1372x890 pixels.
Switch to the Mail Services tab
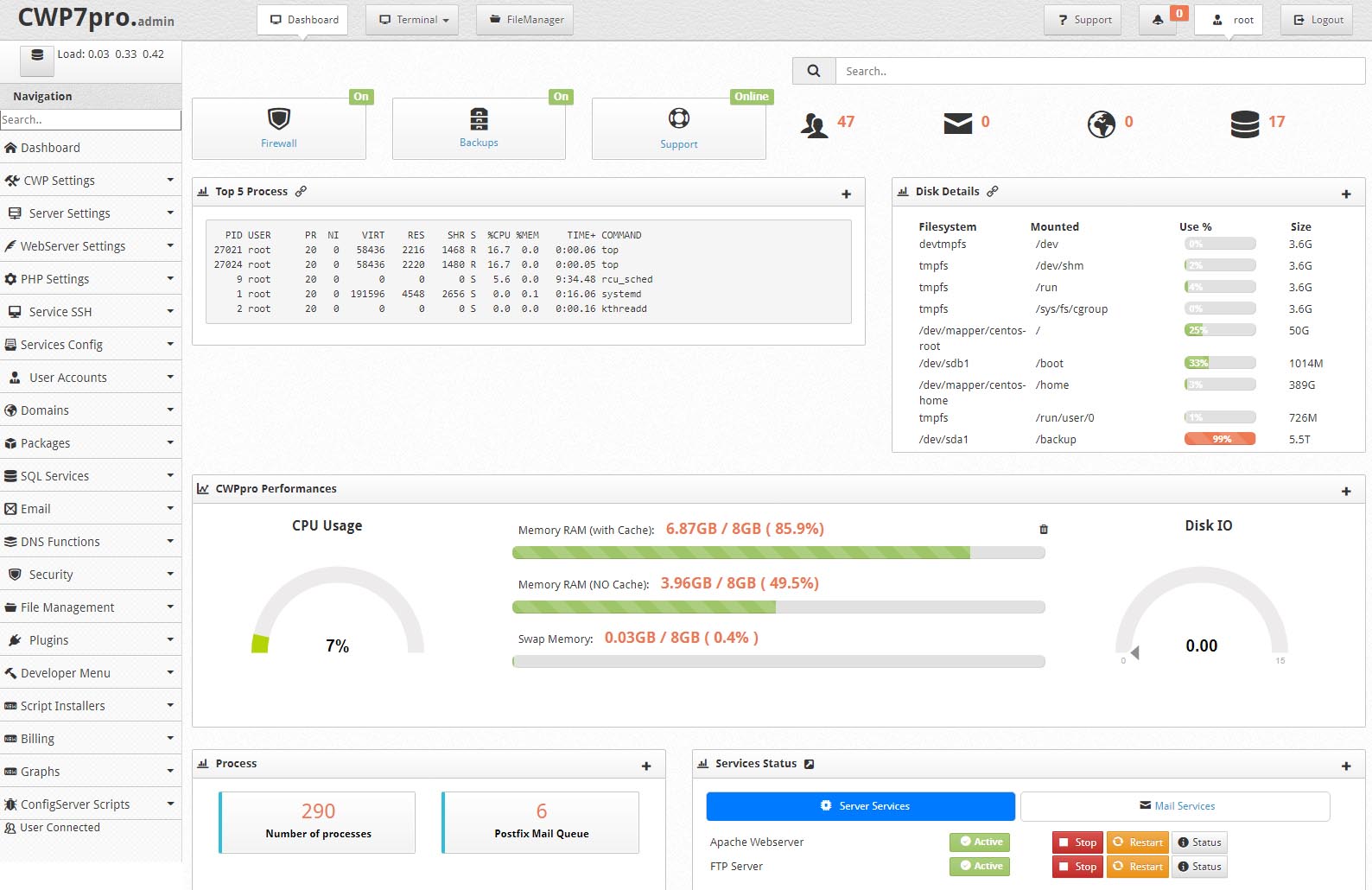click(1175, 806)
